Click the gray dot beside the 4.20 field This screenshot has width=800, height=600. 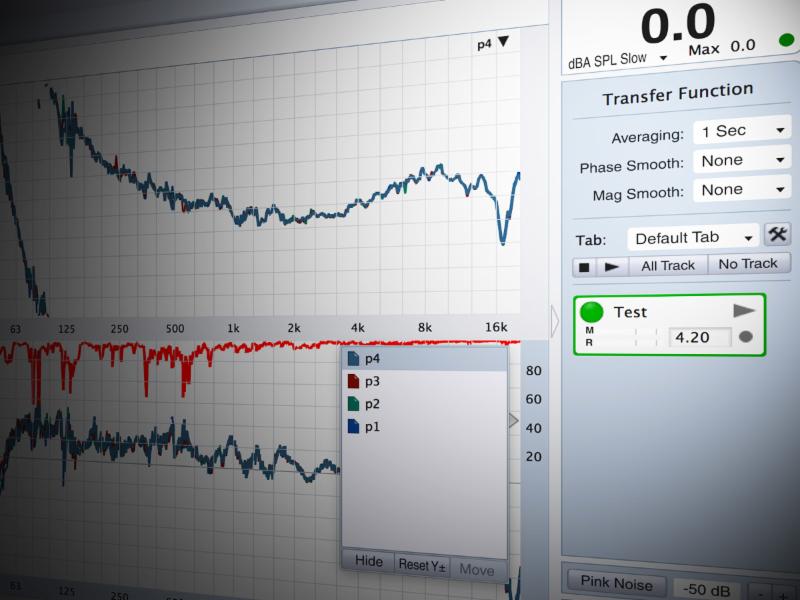(x=746, y=337)
